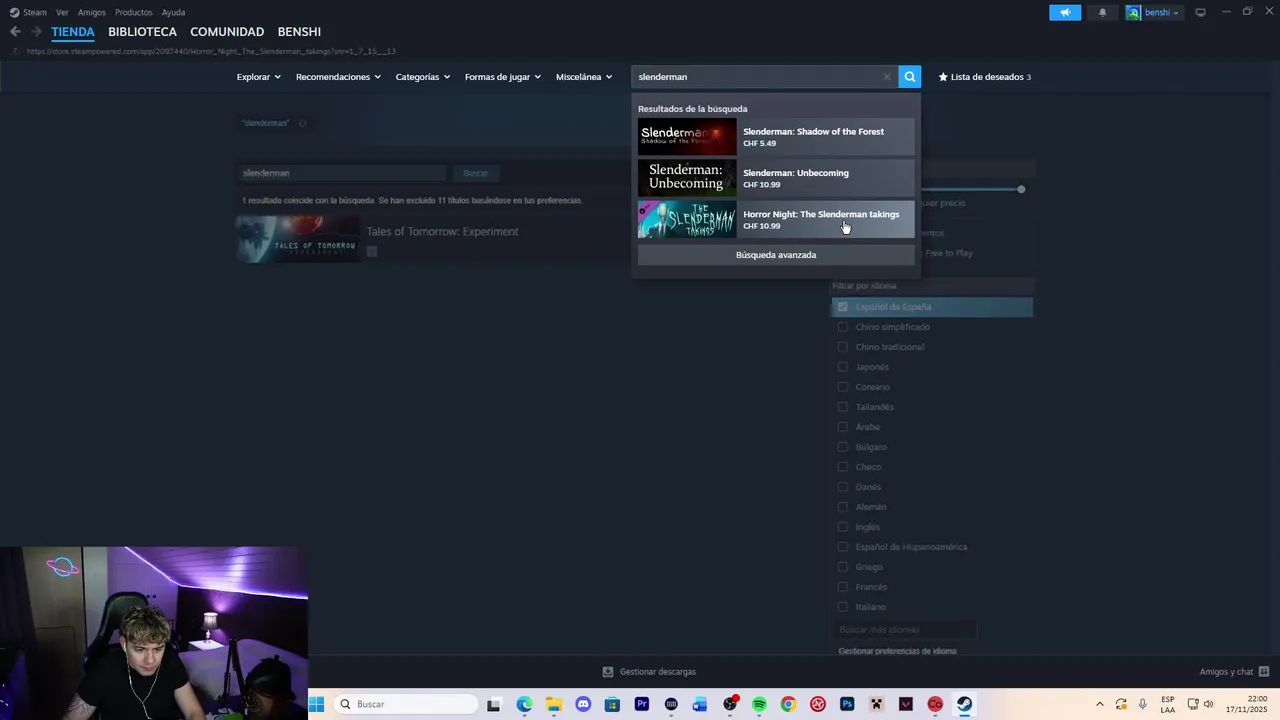Viewport: 1280px width, 720px height.
Task: Select Slenderman: Unbecoming search result
Action: click(x=776, y=178)
